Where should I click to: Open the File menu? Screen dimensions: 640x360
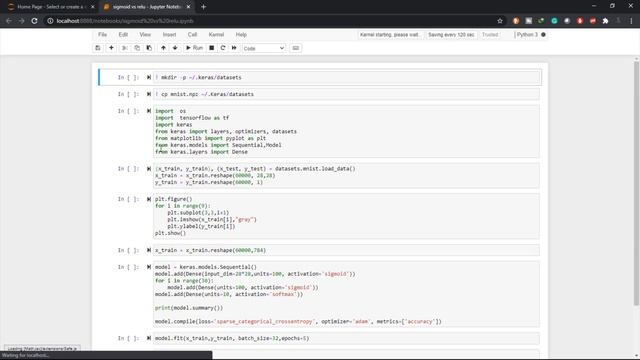102,35
